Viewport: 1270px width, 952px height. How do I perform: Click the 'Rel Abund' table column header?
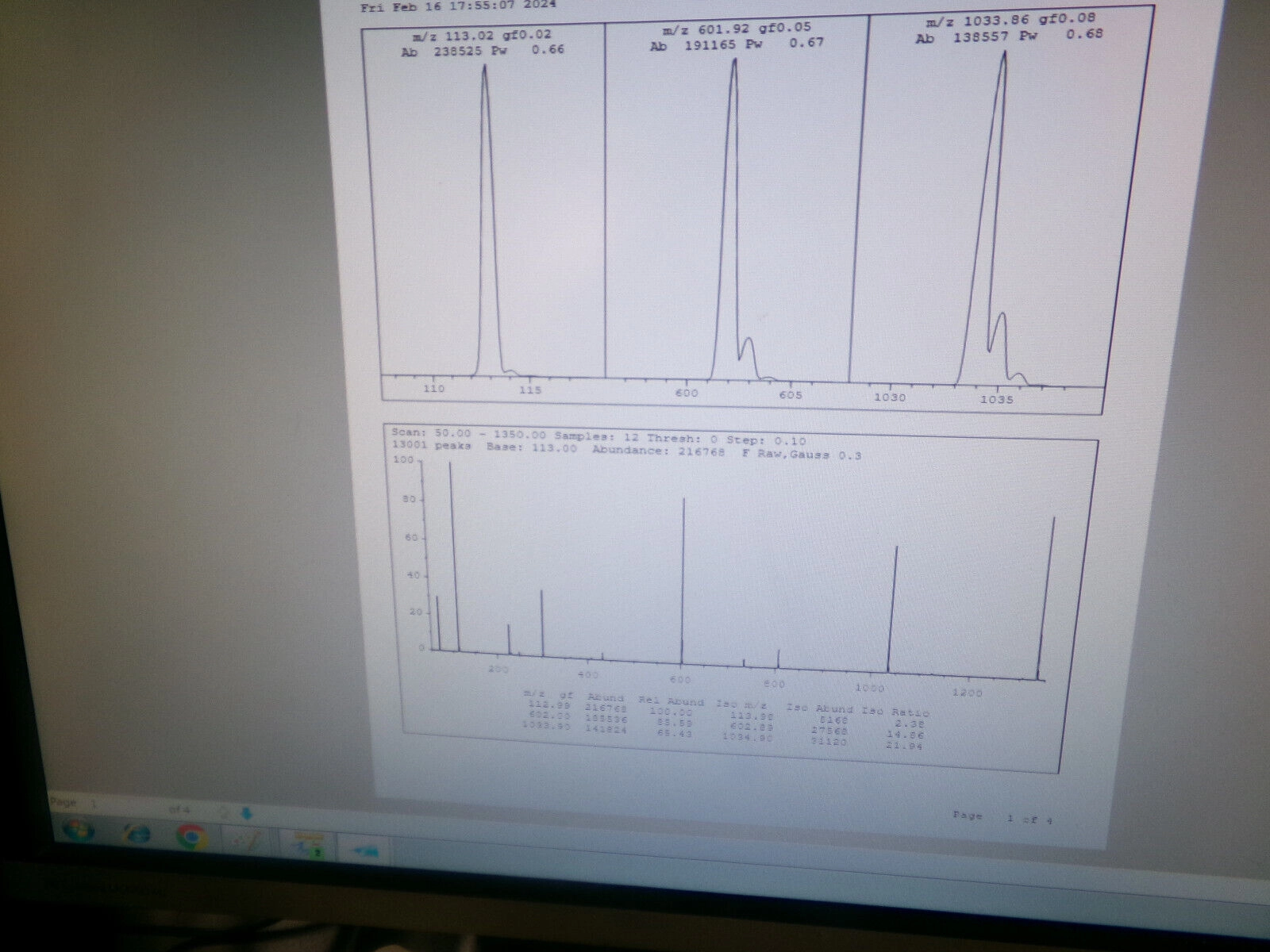point(671,701)
